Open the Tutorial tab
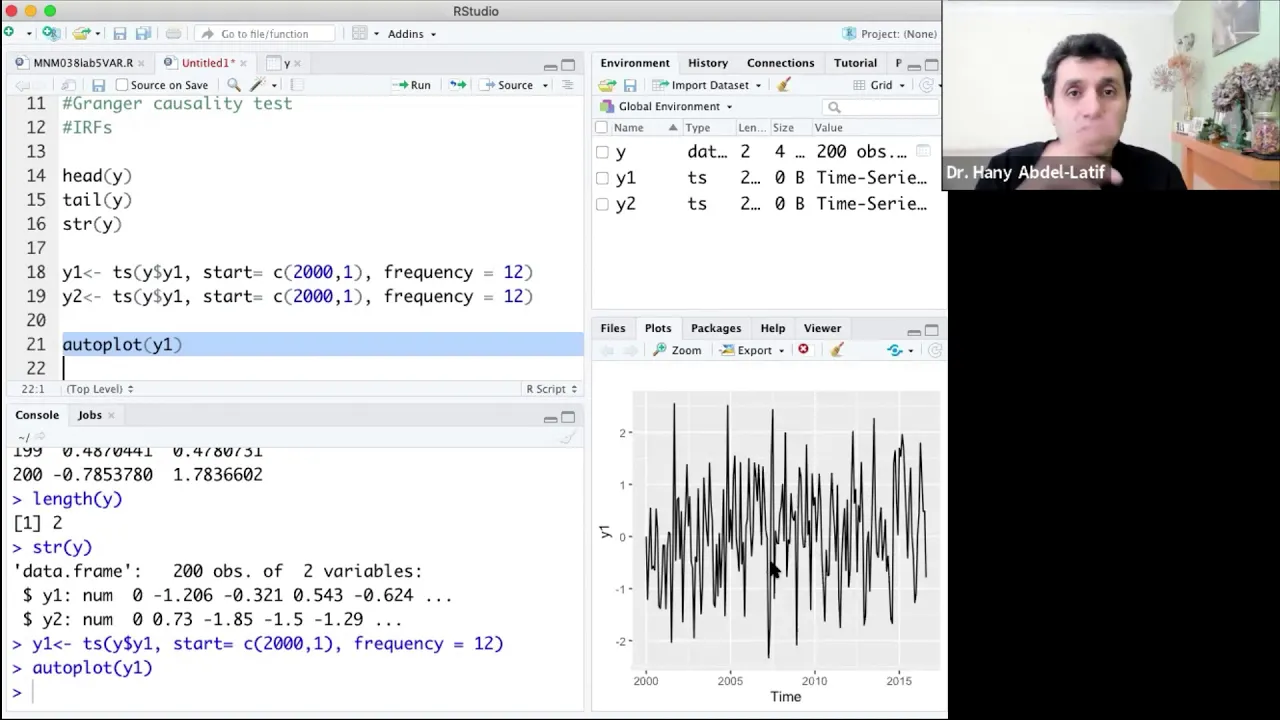Screen dimensions: 1280x720 pos(855,63)
